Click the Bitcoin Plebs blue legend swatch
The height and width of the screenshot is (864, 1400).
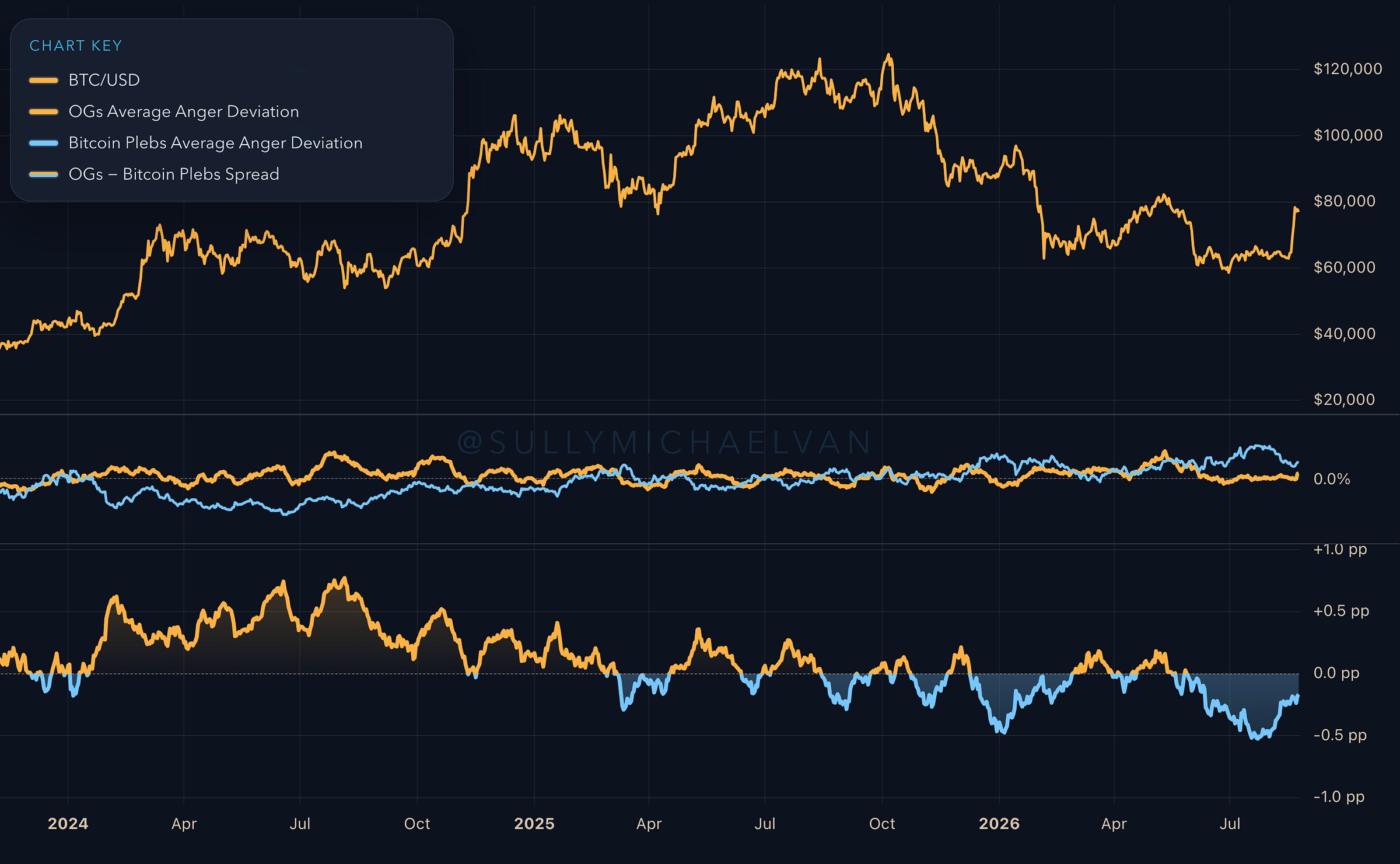tap(44, 143)
